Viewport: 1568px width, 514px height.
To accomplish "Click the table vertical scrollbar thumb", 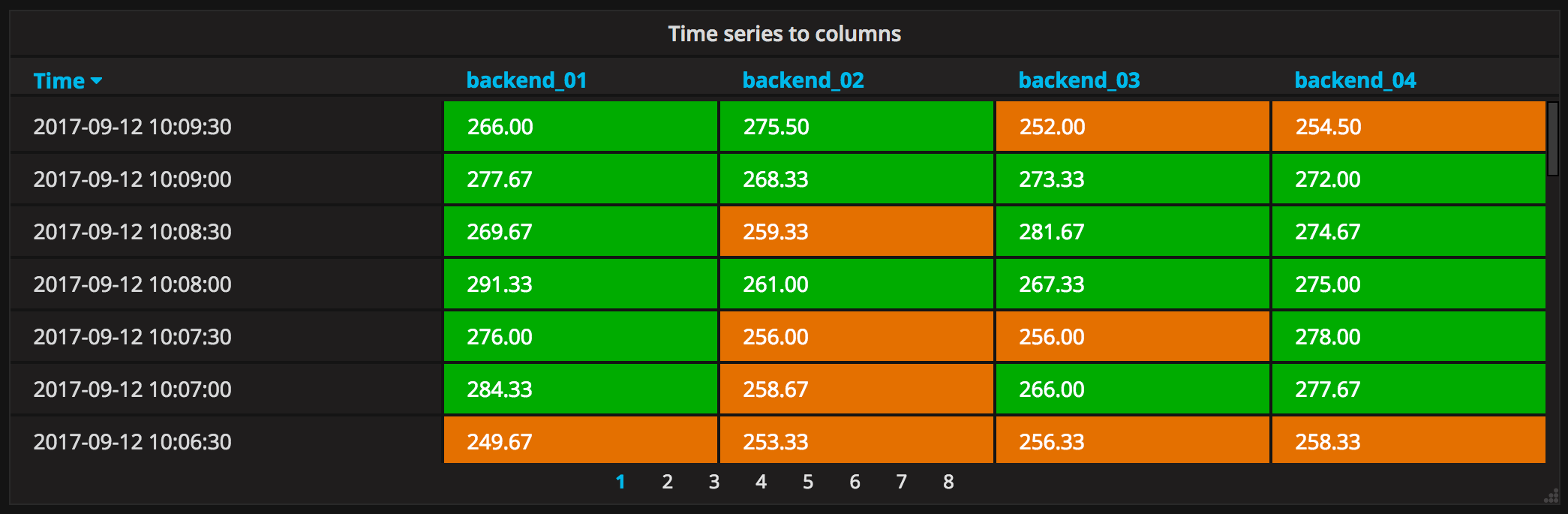I will click(1552, 139).
